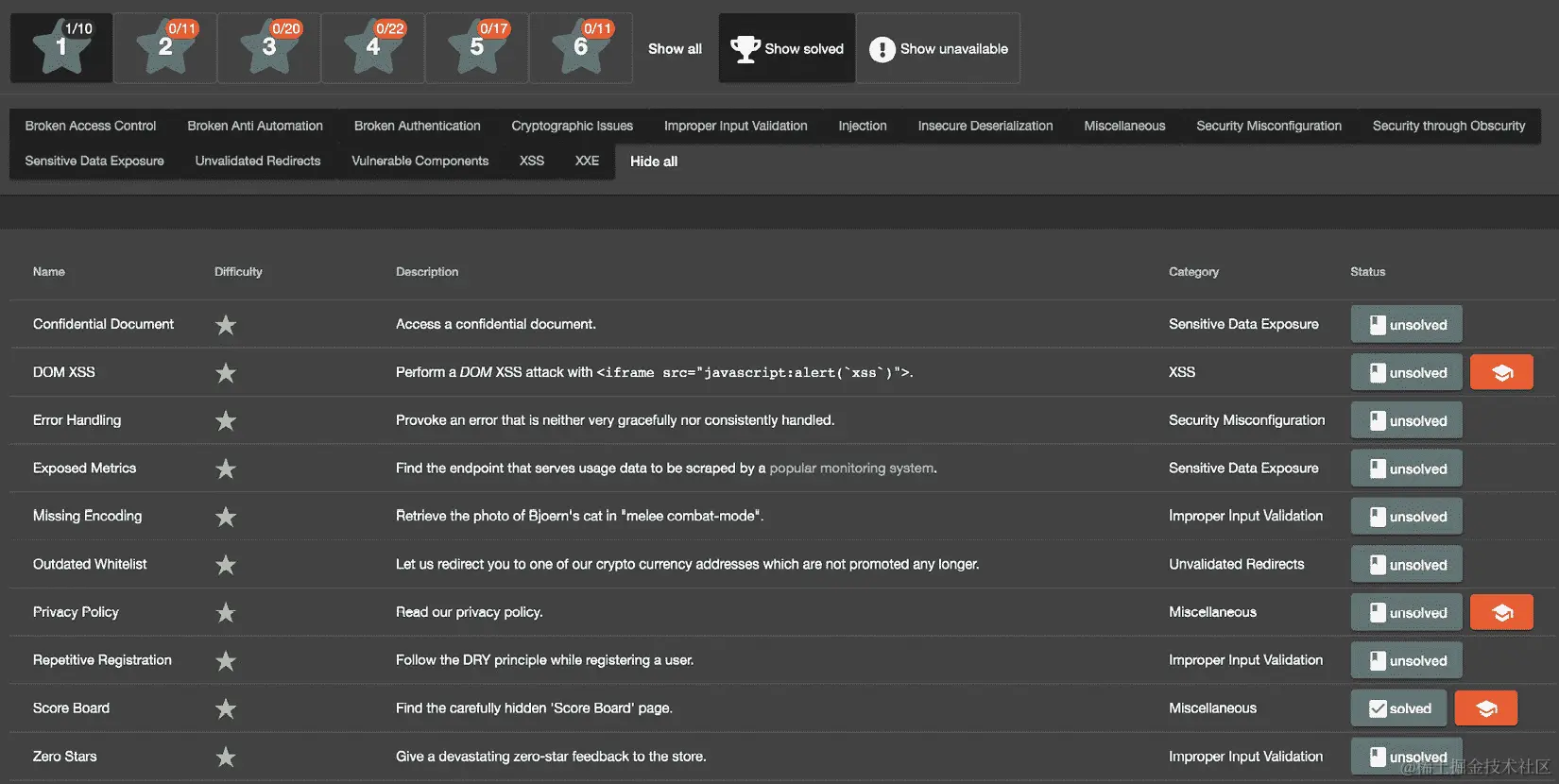Screen dimensions: 1559x784
Task: Select the XXE category filter
Action: (587, 161)
